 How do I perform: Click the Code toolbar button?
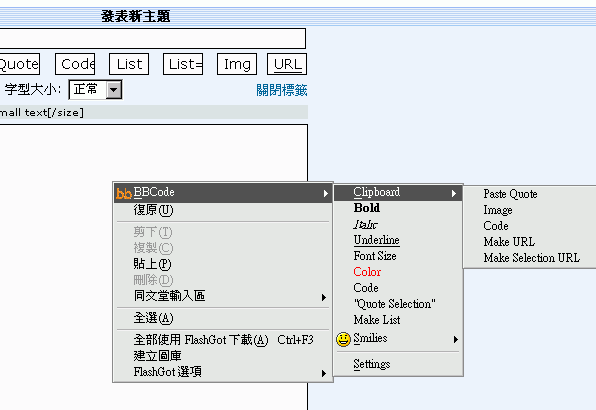75,64
